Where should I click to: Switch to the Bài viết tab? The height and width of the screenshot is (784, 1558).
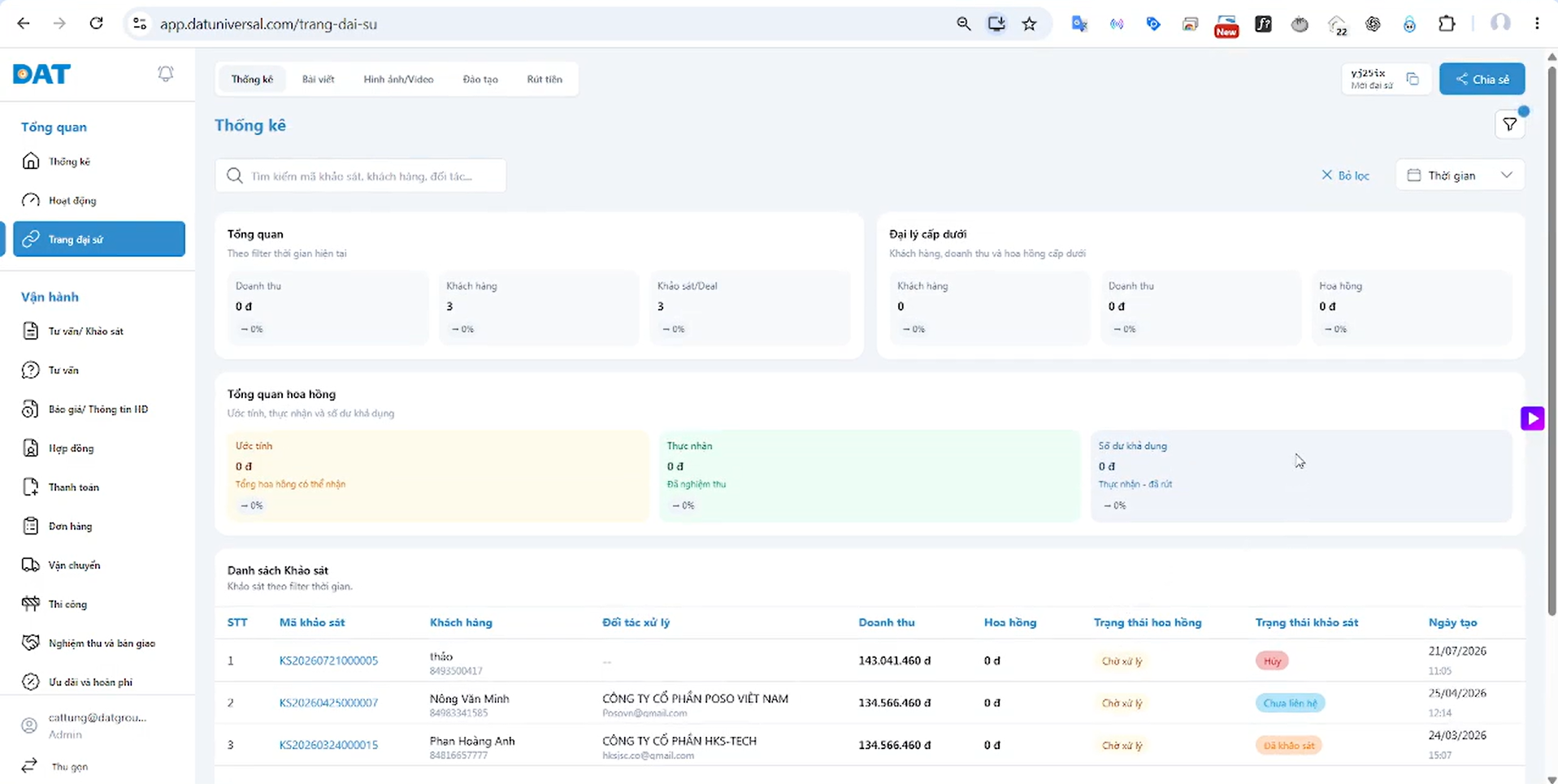click(318, 79)
